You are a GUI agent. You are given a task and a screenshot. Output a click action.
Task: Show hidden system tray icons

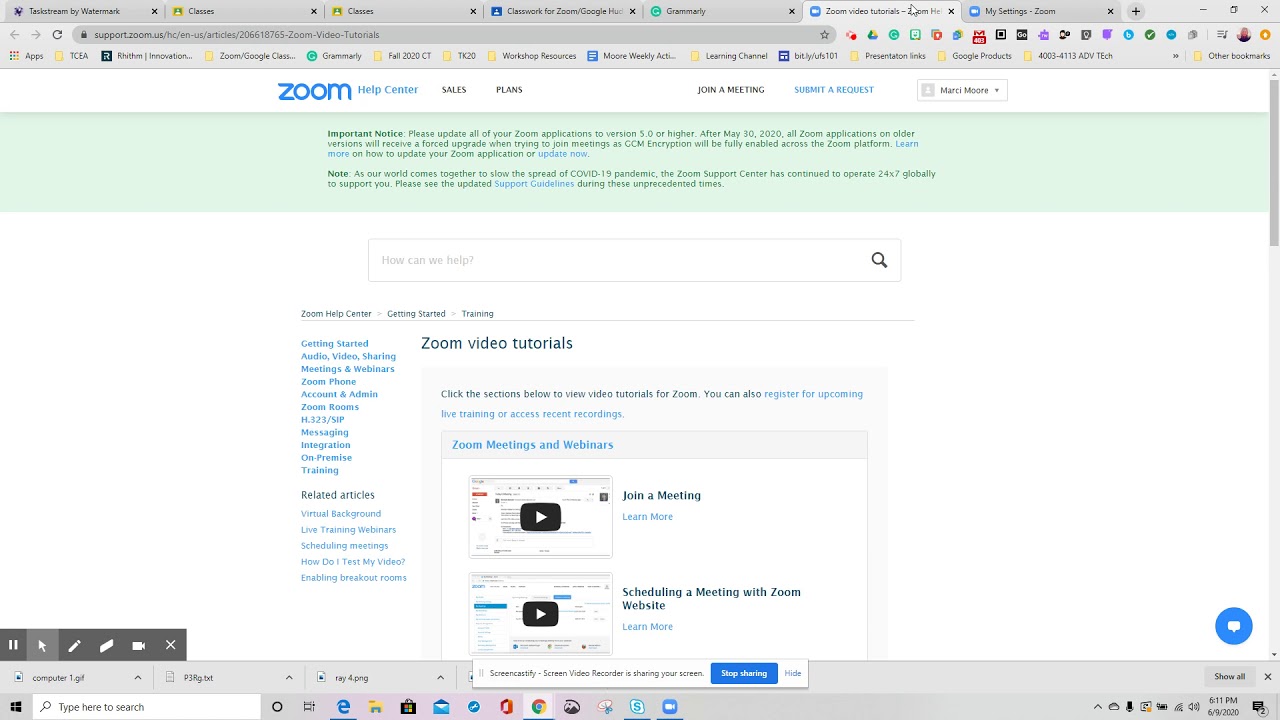[x=1098, y=707]
